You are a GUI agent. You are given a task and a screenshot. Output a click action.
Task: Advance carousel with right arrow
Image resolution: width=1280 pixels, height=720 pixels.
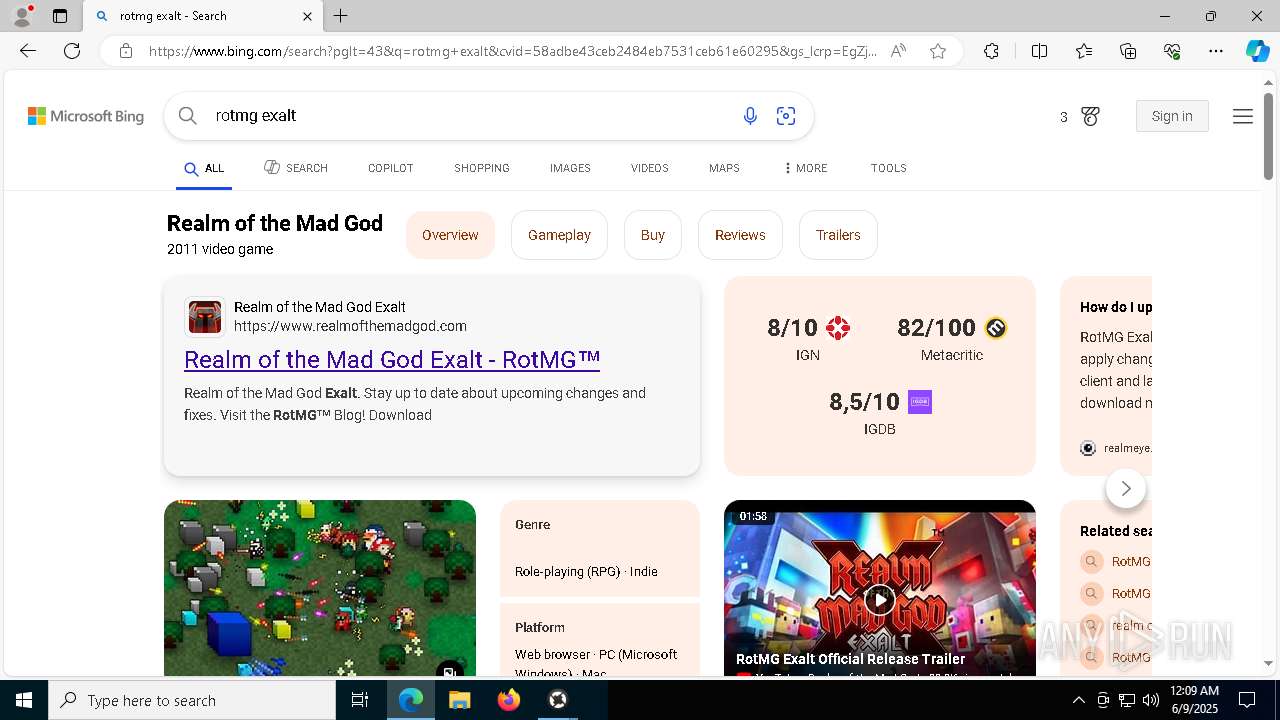[1126, 488]
